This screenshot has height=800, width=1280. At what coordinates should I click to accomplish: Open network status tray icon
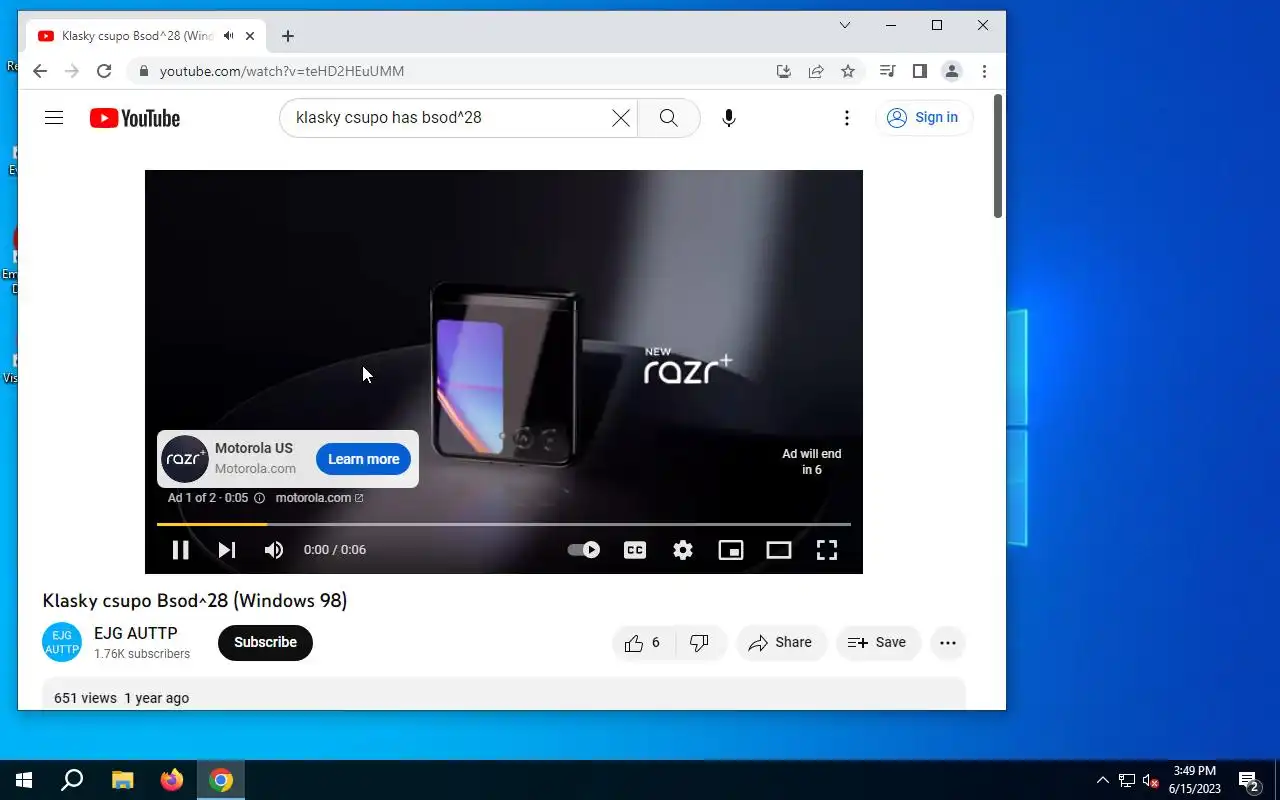coord(1127,780)
